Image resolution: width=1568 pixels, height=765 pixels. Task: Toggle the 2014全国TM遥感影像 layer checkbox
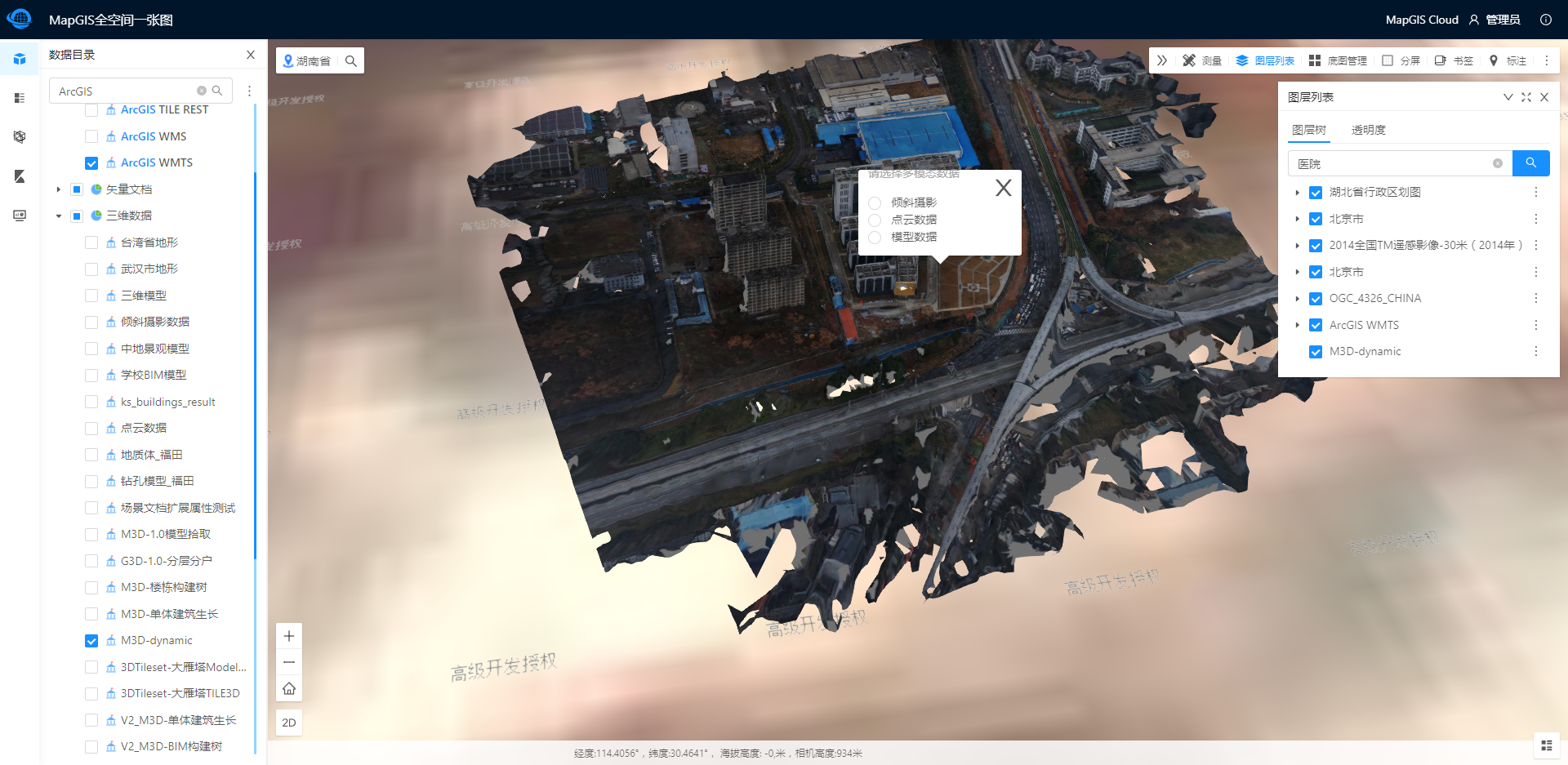click(x=1316, y=246)
